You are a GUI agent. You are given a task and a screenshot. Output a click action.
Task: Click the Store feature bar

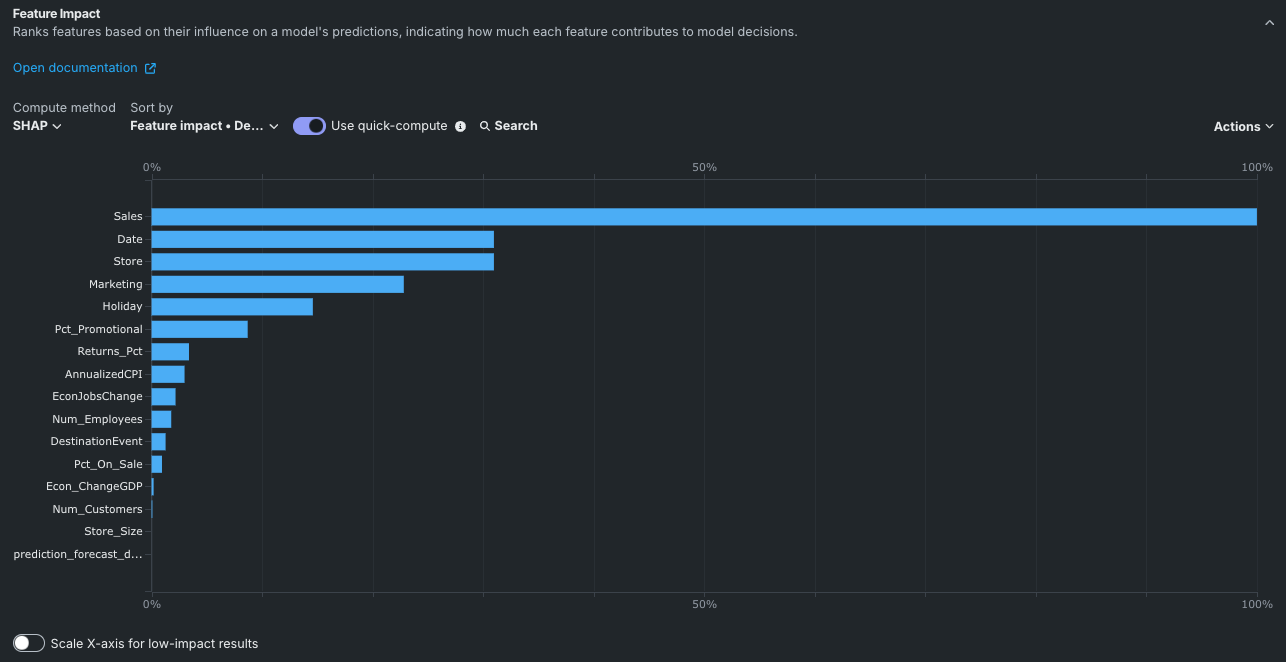(x=322, y=262)
